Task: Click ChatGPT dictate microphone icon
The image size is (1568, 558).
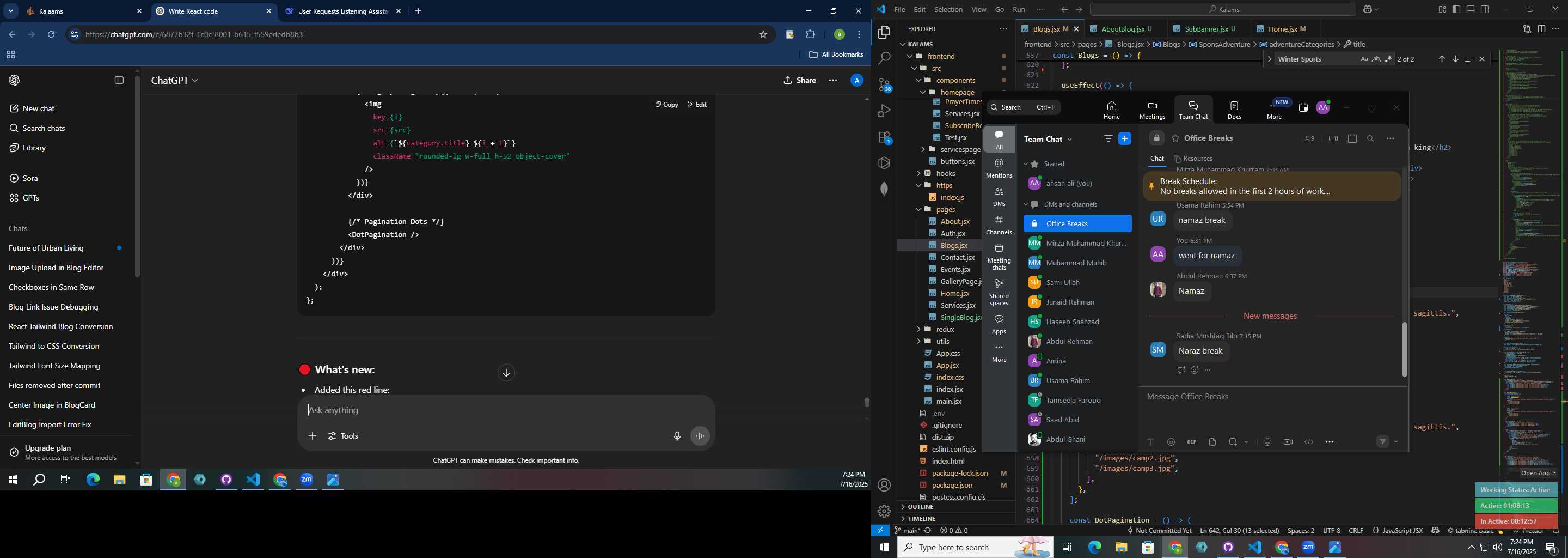Action: tap(677, 436)
